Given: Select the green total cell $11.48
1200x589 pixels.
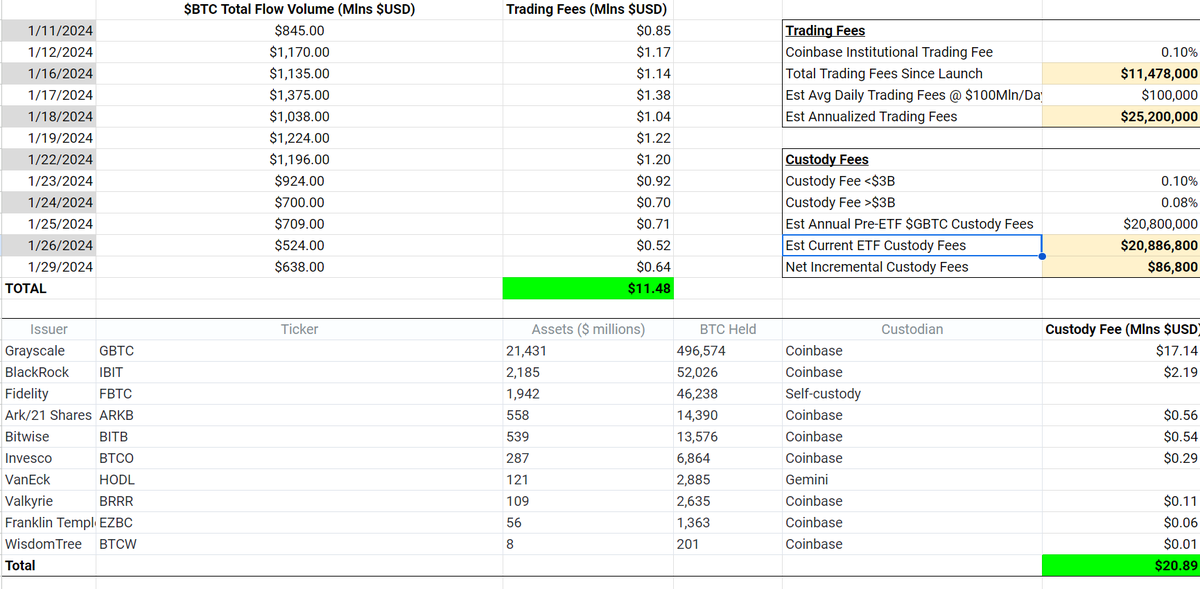Looking at the screenshot, I should click(x=588, y=288).
